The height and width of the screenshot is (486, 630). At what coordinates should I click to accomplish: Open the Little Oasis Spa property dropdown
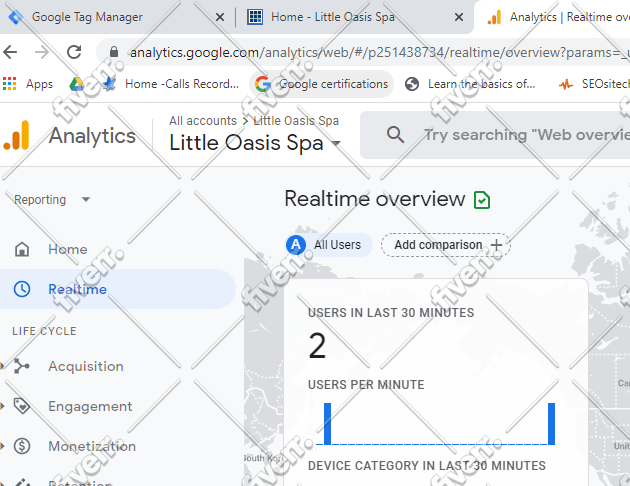pos(255,143)
